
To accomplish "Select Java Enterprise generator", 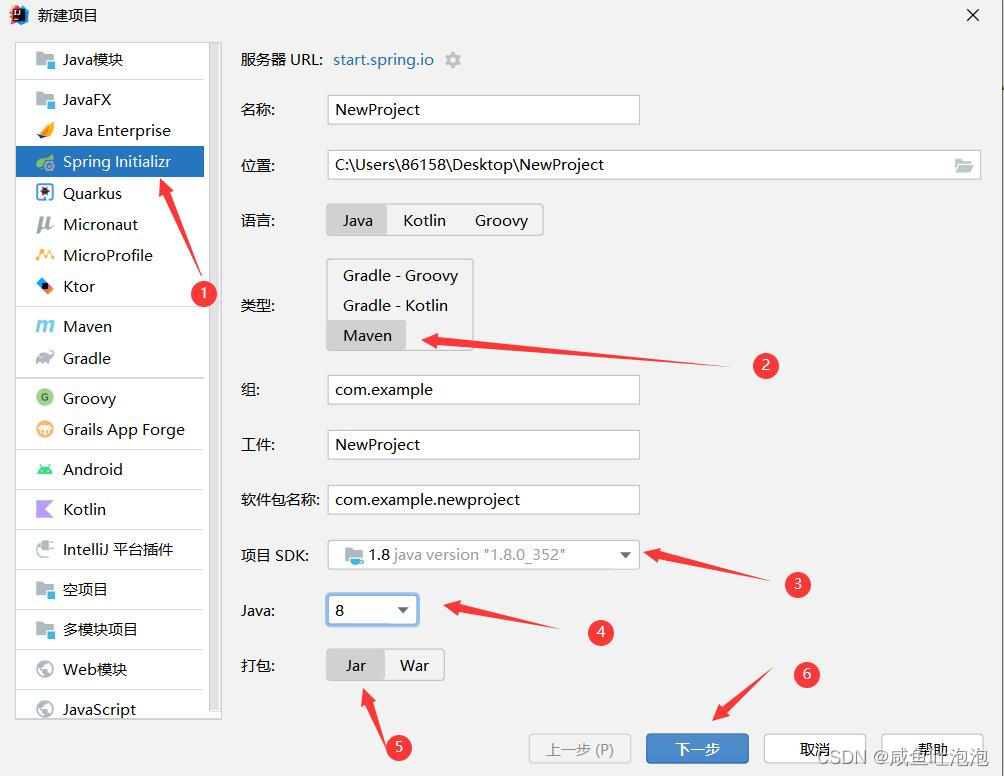I will click(110, 131).
